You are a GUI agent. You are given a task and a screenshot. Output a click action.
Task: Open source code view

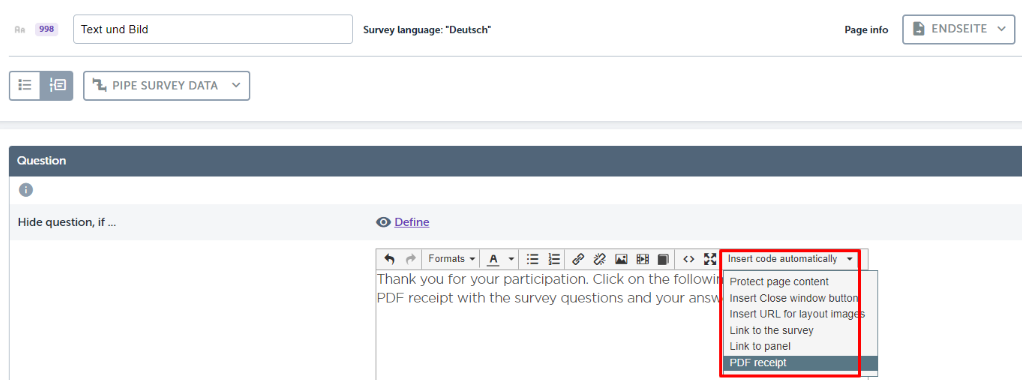click(688, 259)
